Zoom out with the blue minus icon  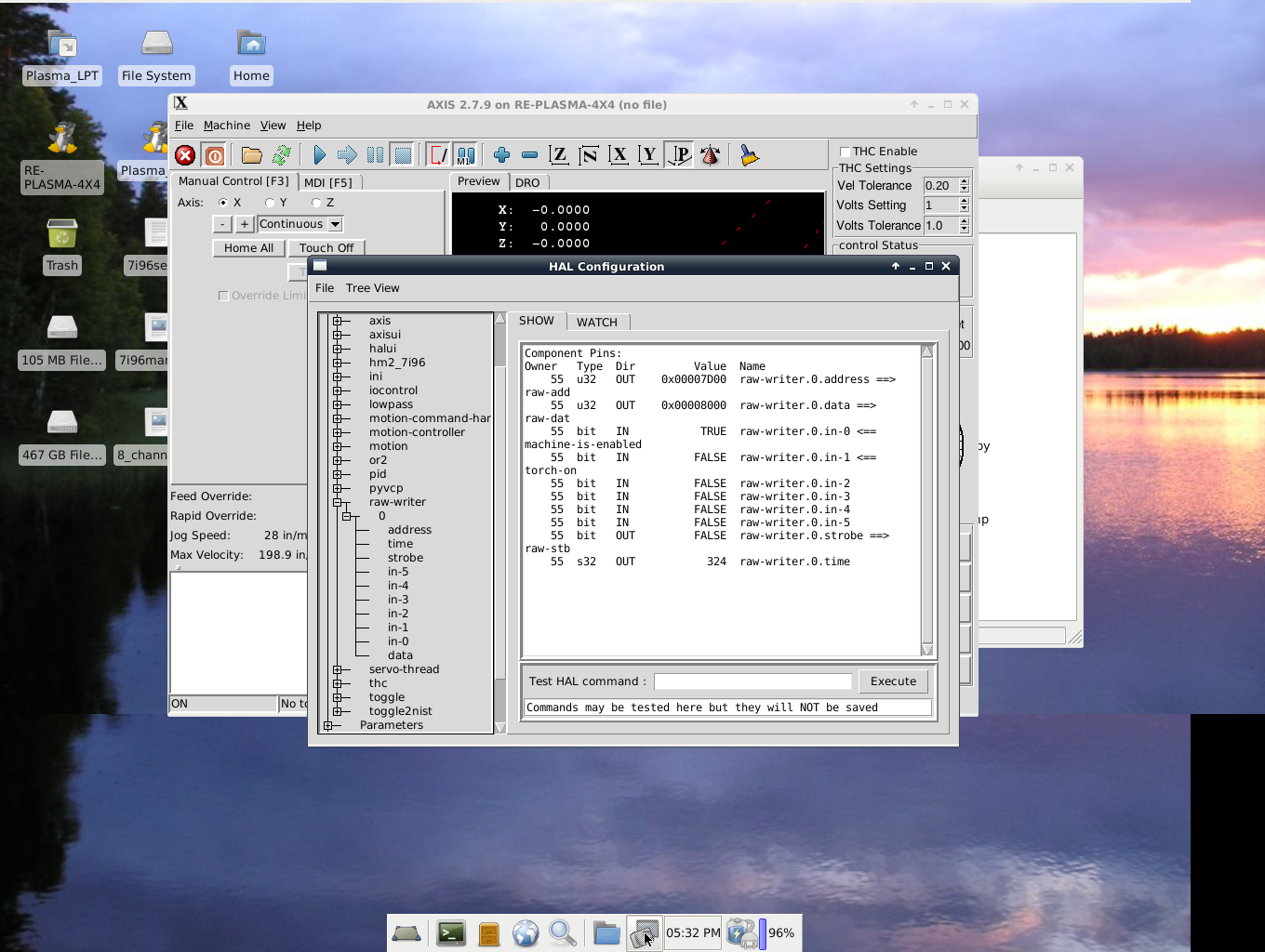tap(529, 155)
